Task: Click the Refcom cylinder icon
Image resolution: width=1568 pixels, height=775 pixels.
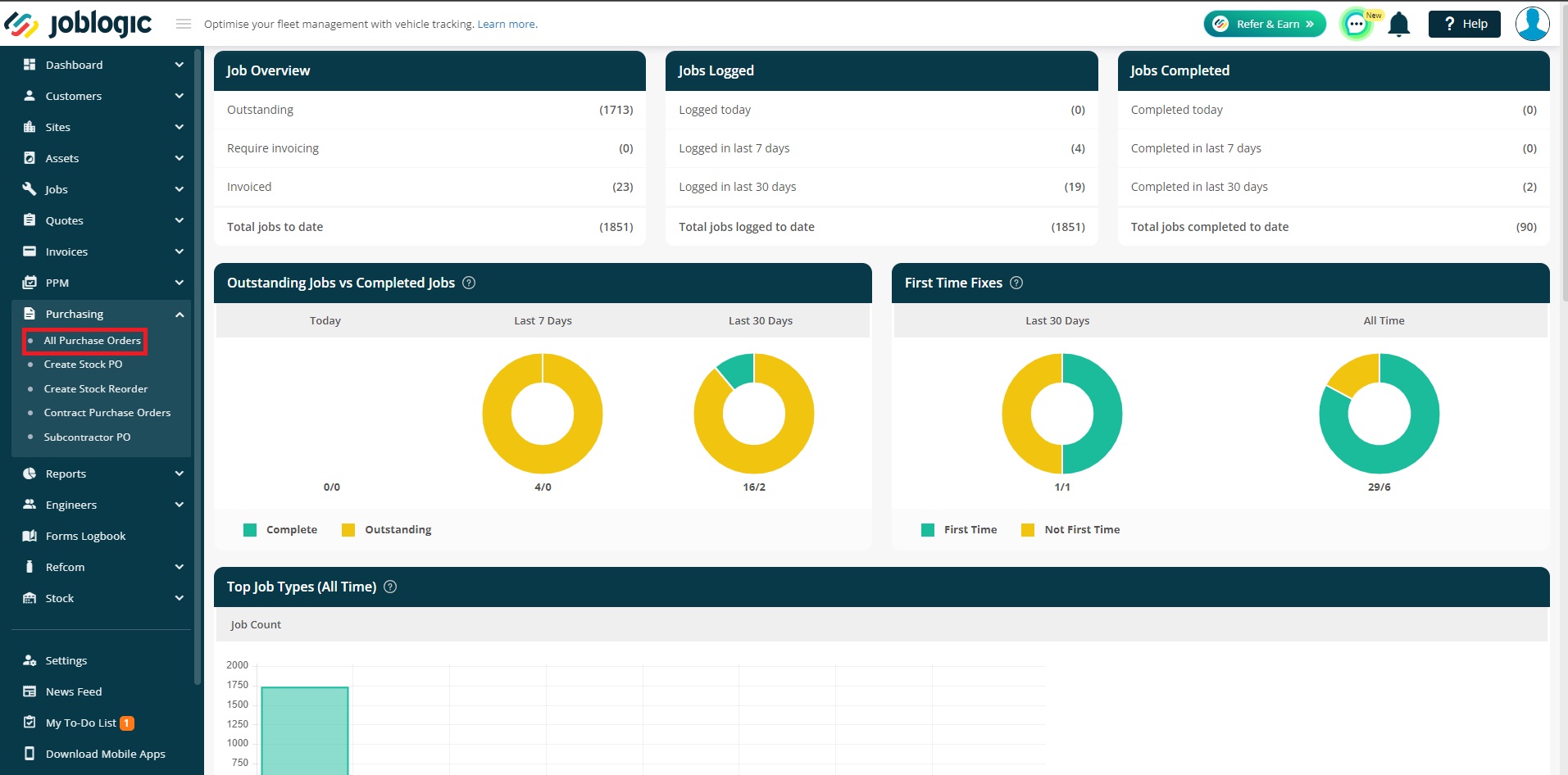Action: [x=30, y=567]
